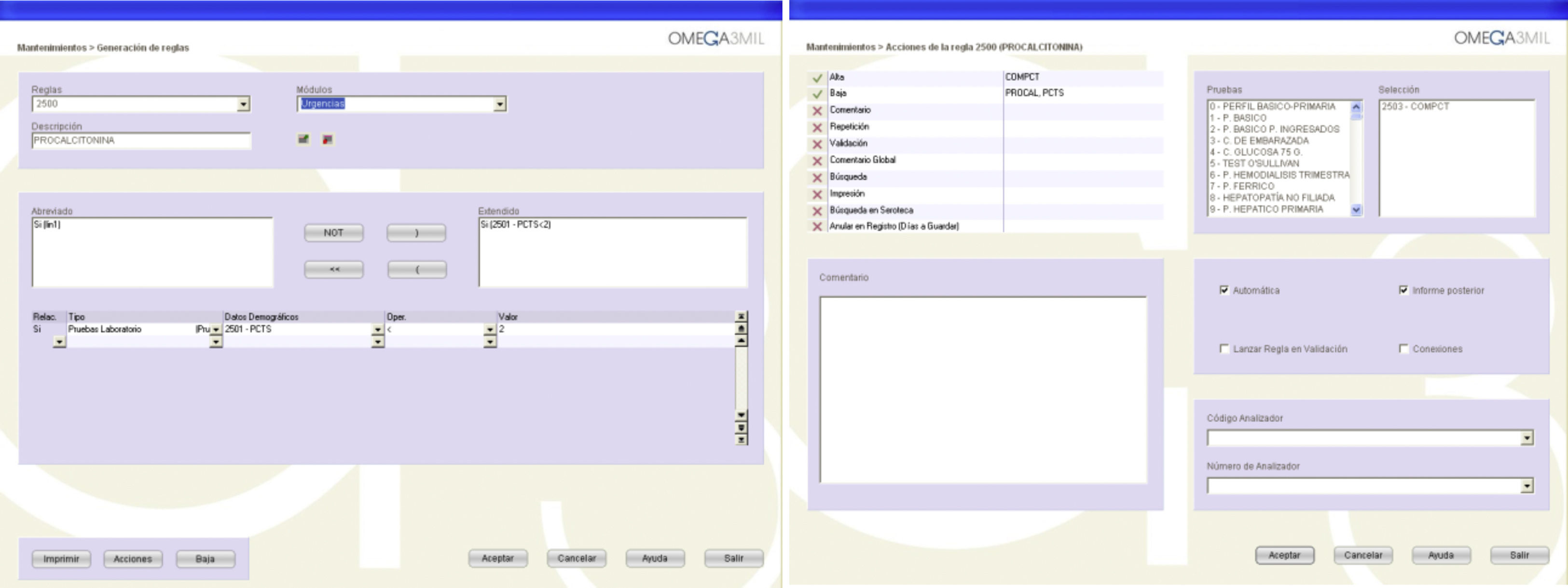Select Búsqueda en Seroteca action row

point(871,210)
